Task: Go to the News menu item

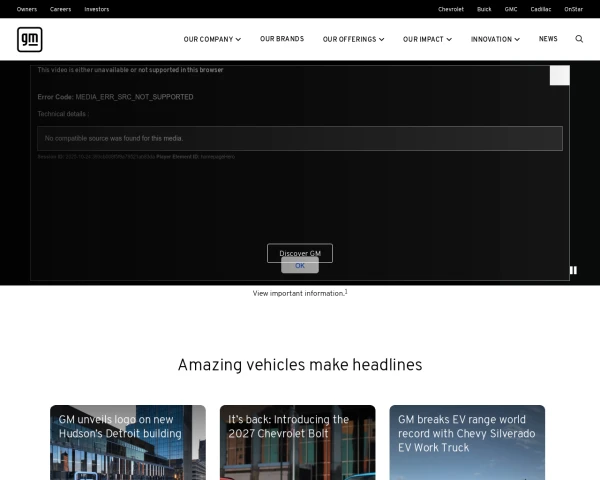Action: coord(548,39)
